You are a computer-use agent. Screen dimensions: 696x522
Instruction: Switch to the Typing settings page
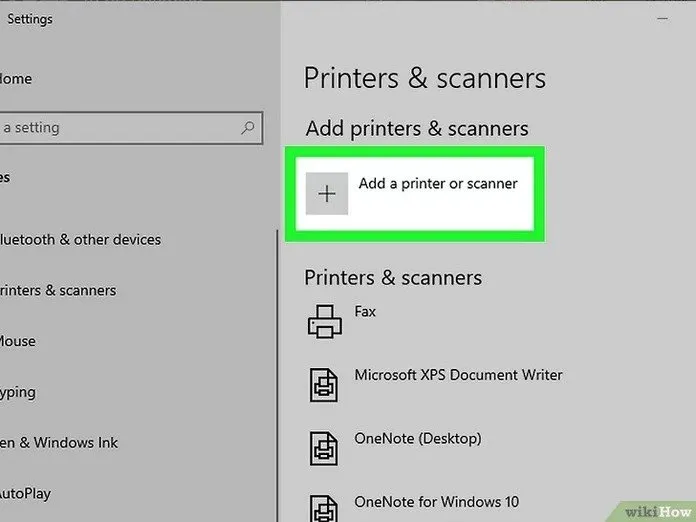[19, 392]
